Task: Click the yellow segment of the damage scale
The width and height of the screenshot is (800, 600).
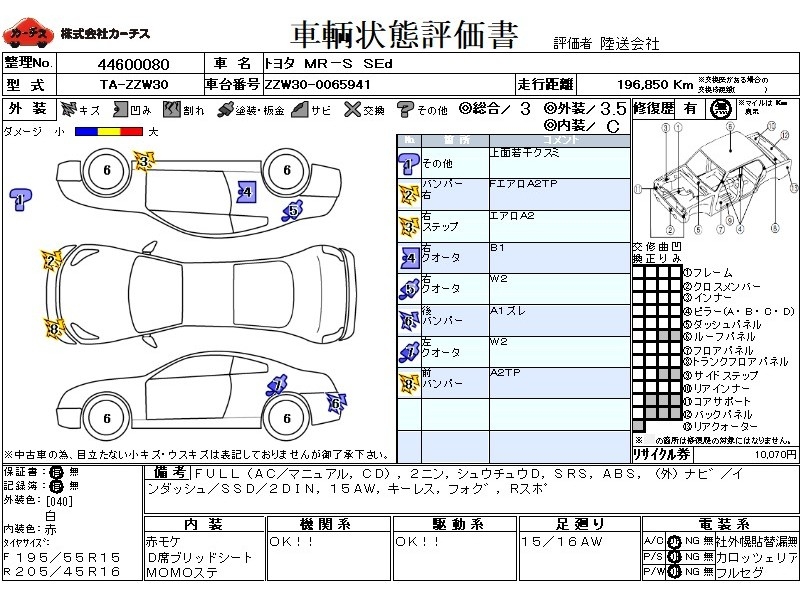Action: click(x=109, y=132)
